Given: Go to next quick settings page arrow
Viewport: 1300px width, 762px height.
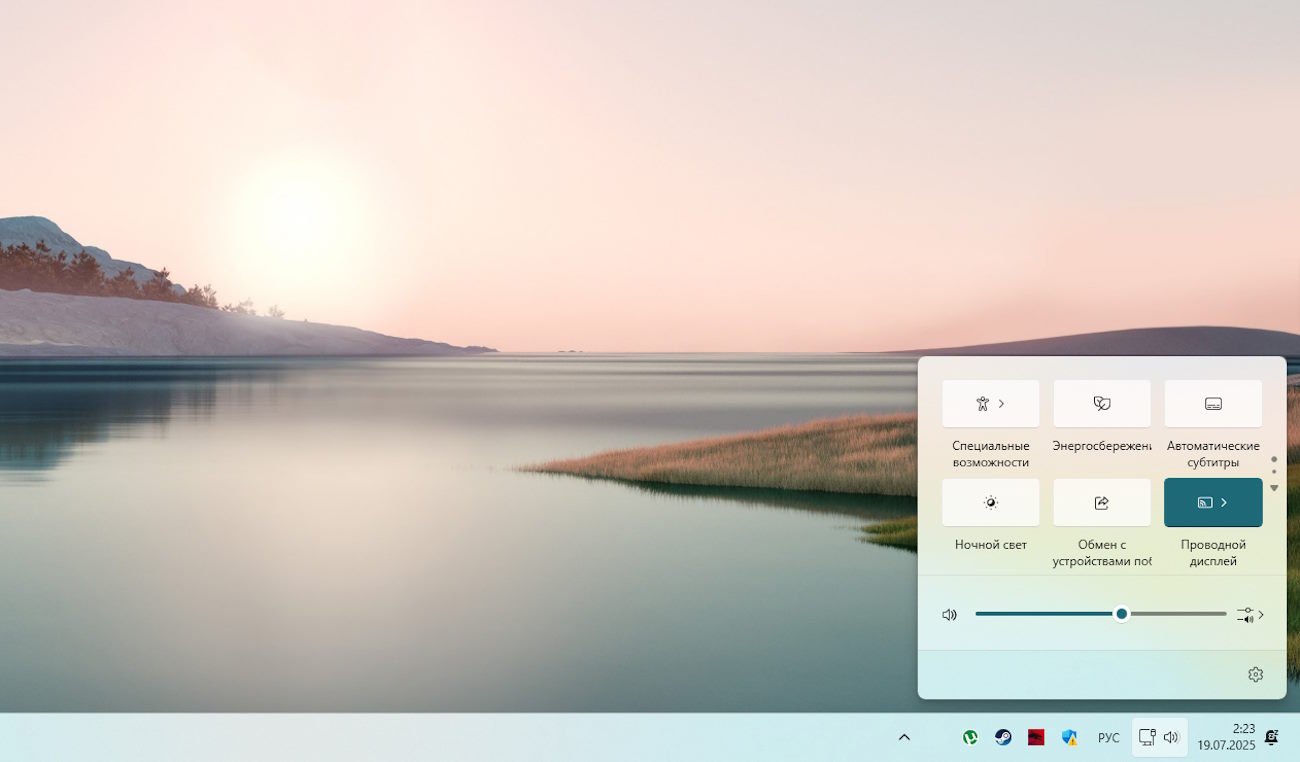Looking at the screenshot, I should [x=1274, y=488].
